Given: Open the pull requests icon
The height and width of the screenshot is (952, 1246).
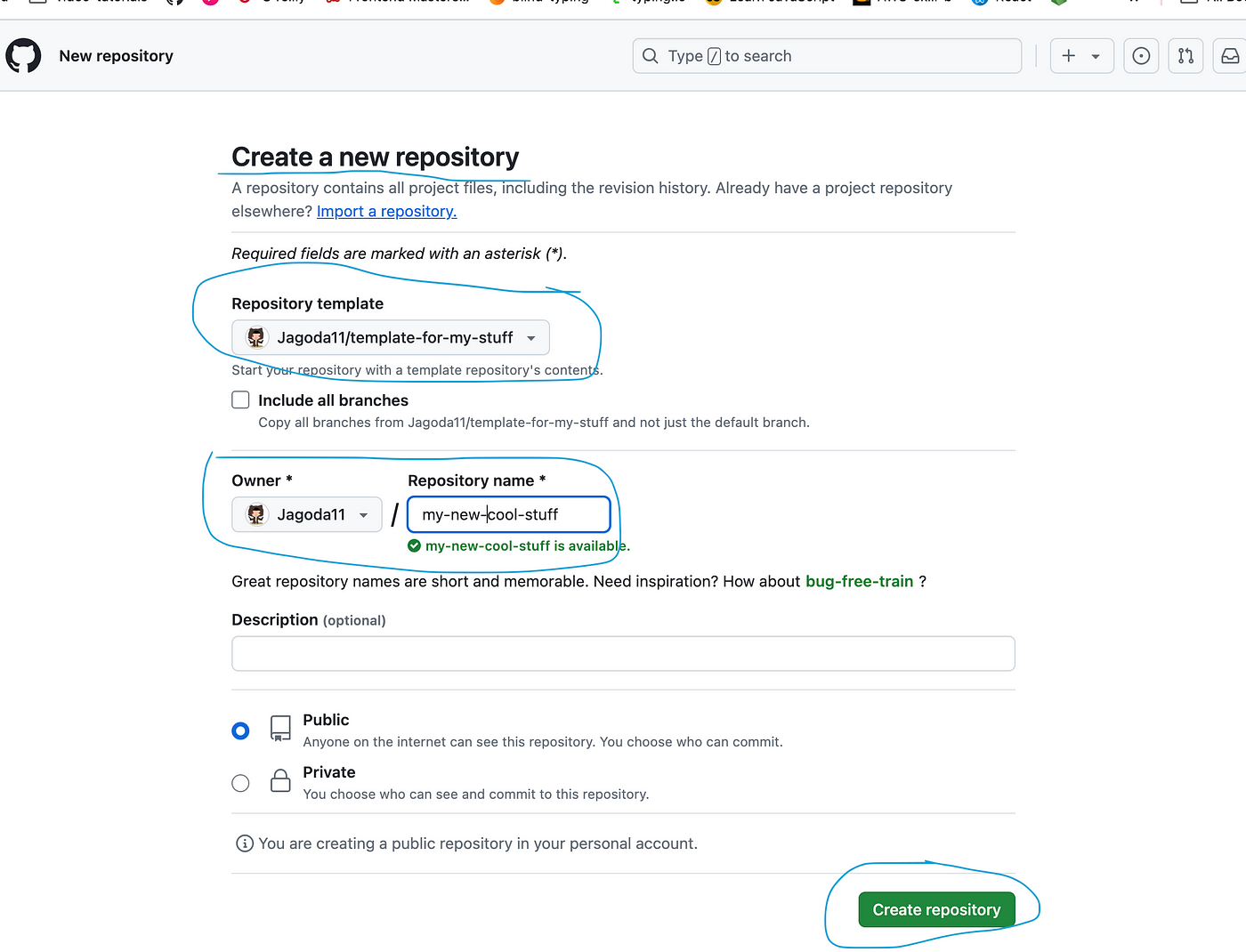Looking at the screenshot, I should pyautogui.click(x=1185, y=56).
